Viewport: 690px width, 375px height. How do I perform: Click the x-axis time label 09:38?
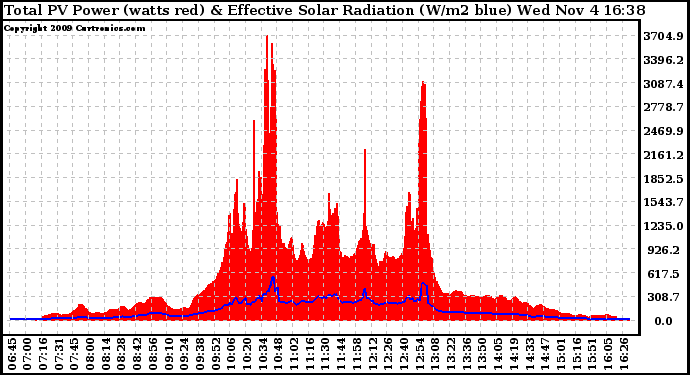(x=200, y=354)
